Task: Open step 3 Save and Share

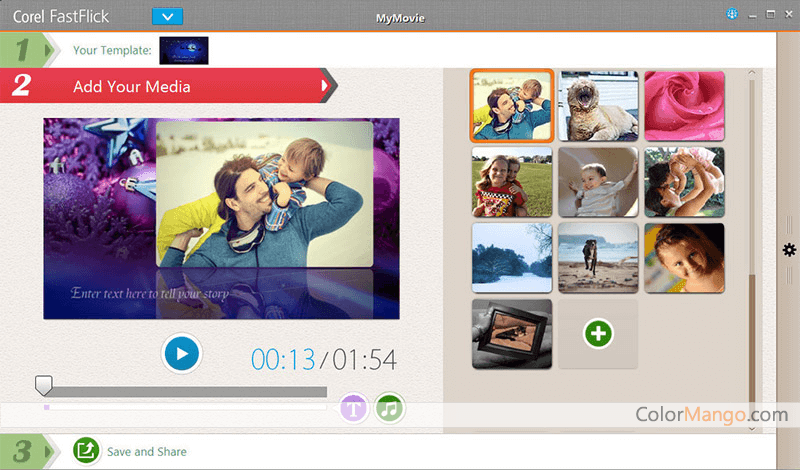Action: tap(28, 451)
